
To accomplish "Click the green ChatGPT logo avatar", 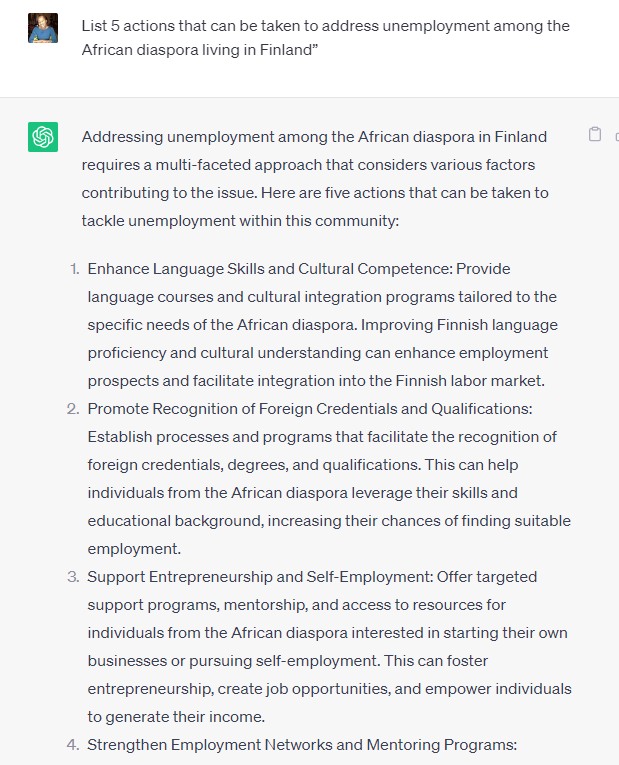I will 43,137.
